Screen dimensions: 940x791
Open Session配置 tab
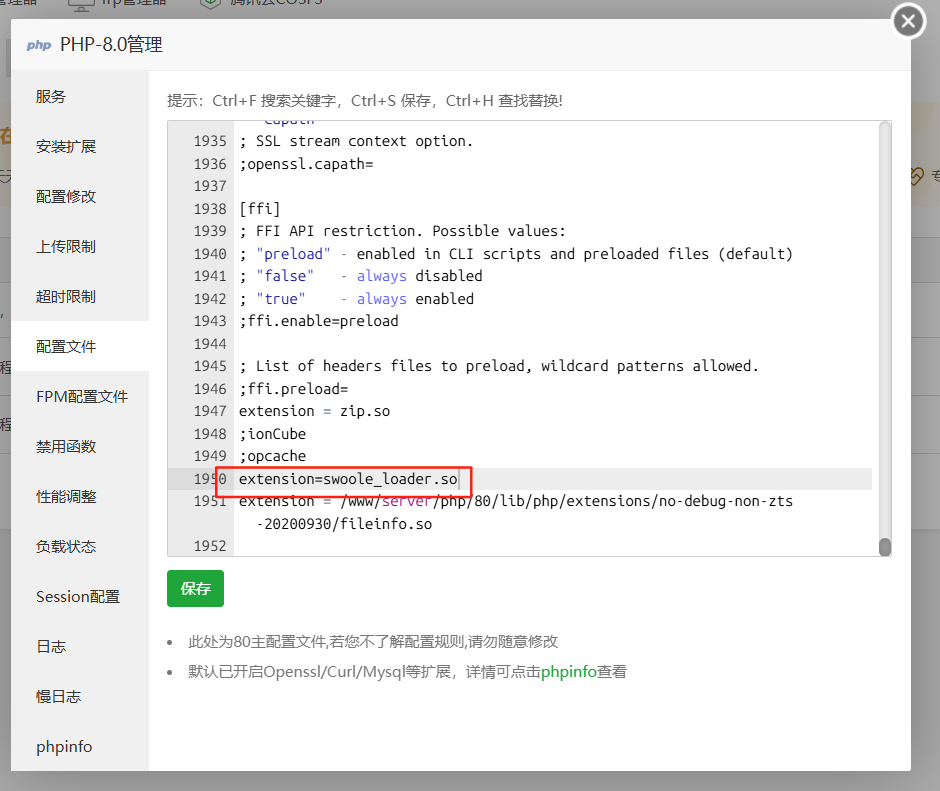(78, 597)
